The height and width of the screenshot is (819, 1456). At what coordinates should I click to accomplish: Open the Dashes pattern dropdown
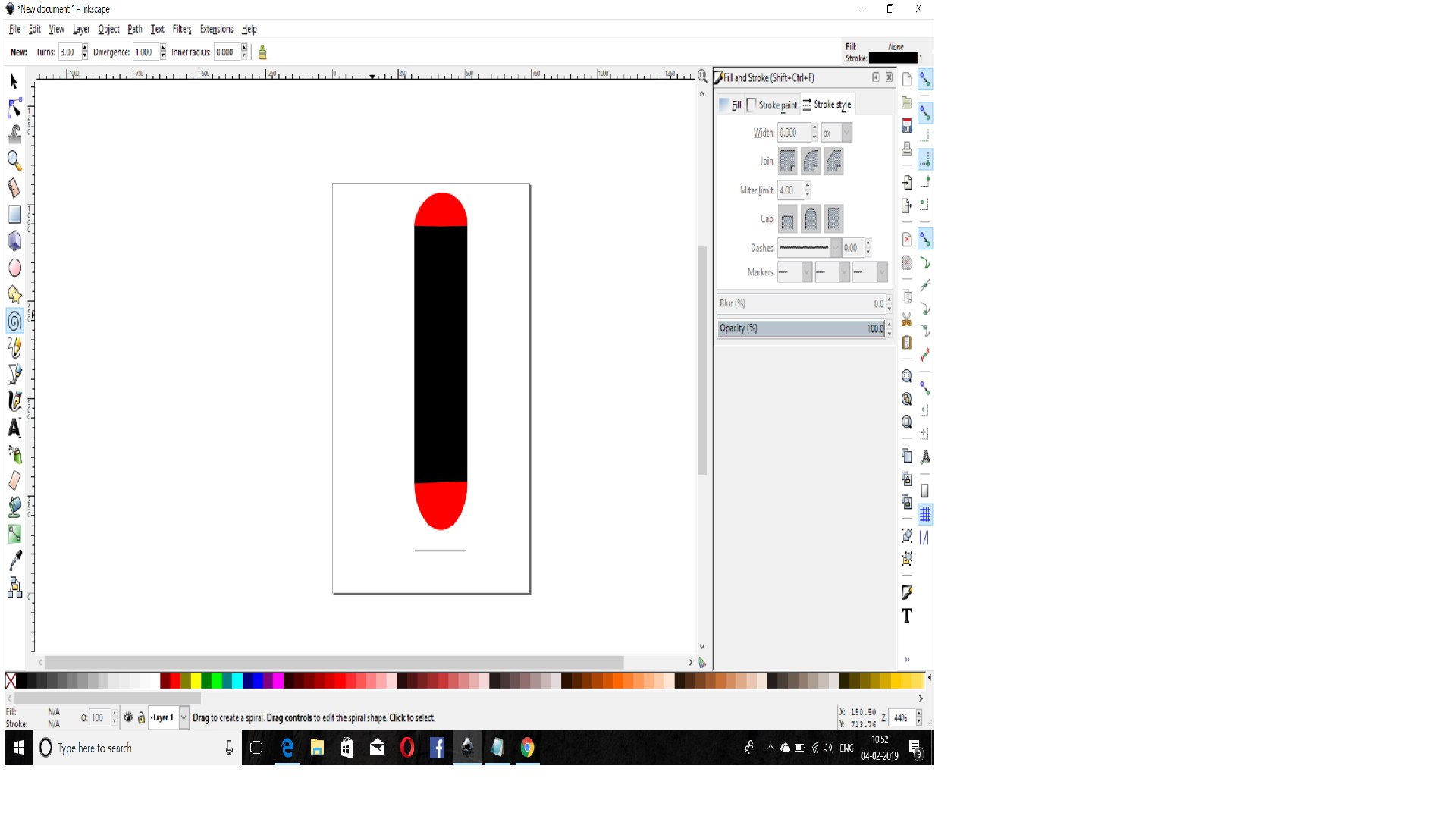(x=835, y=248)
